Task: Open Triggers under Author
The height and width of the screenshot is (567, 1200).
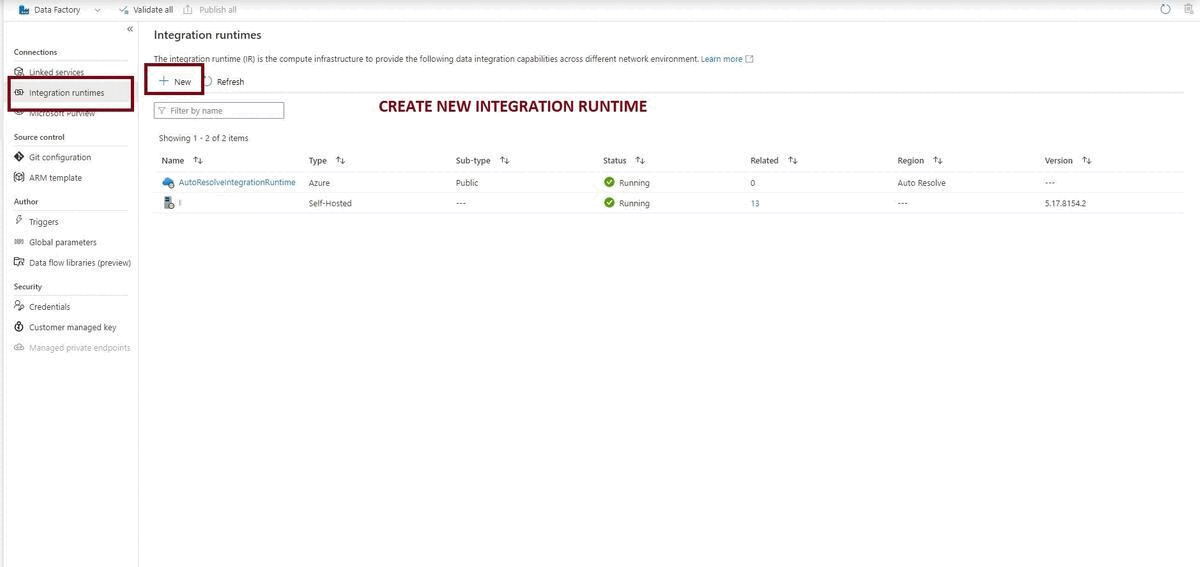Action: tap(44, 222)
